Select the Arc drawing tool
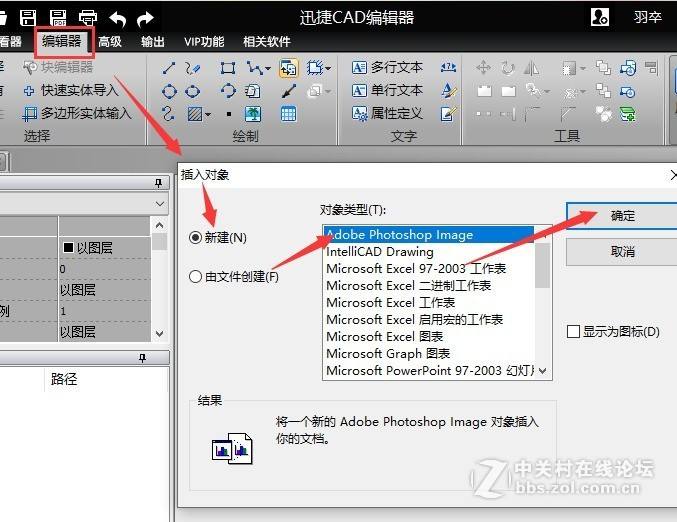Image resolution: width=677 pixels, height=522 pixels. point(228,91)
